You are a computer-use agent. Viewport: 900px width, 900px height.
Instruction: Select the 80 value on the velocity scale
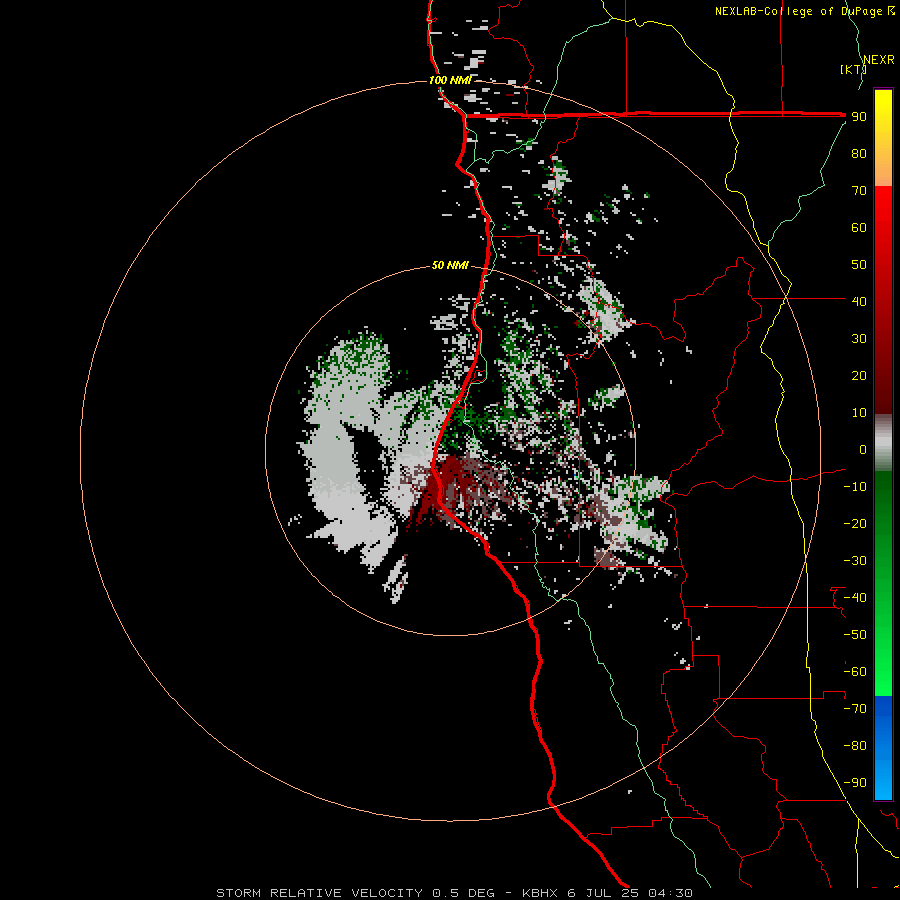[x=859, y=153]
